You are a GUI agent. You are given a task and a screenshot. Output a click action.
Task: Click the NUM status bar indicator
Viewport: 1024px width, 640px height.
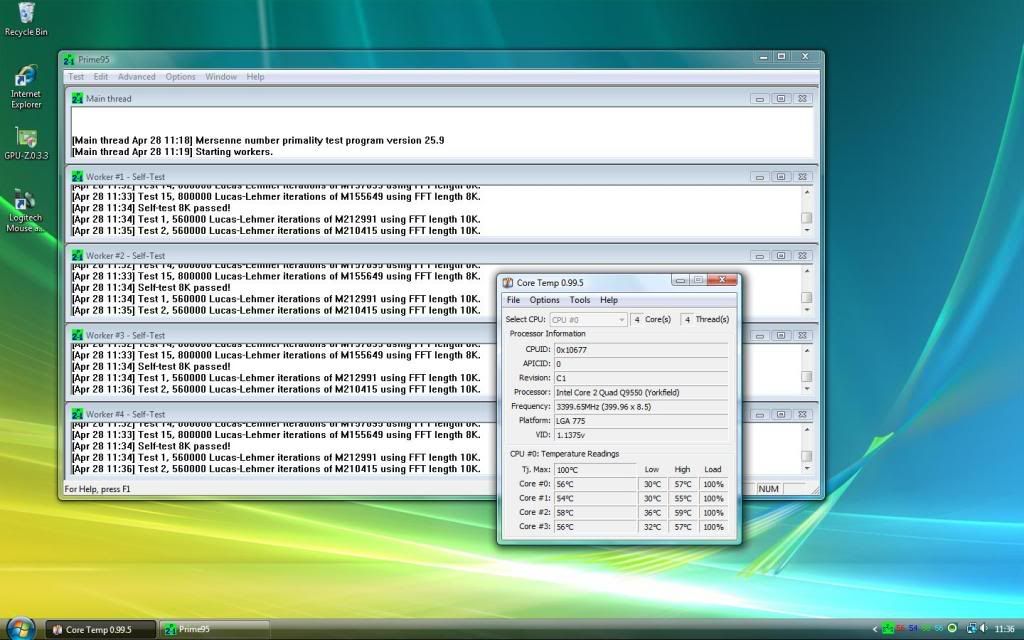tap(769, 489)
